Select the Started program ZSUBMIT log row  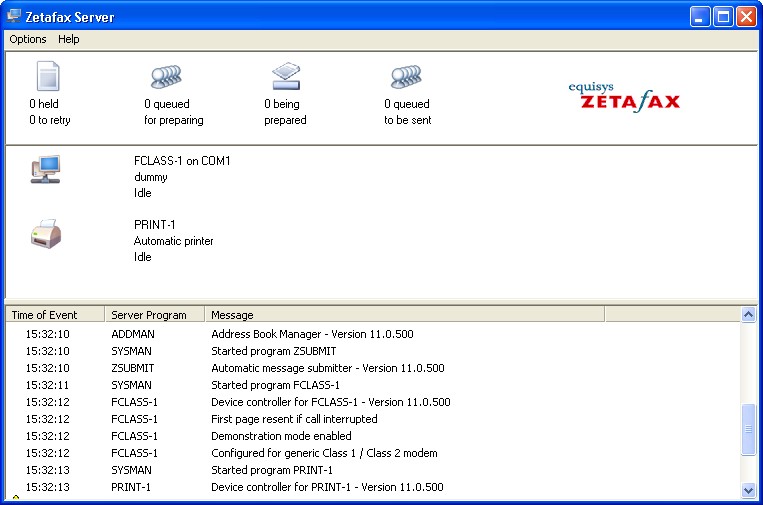(x=273, y=351)
